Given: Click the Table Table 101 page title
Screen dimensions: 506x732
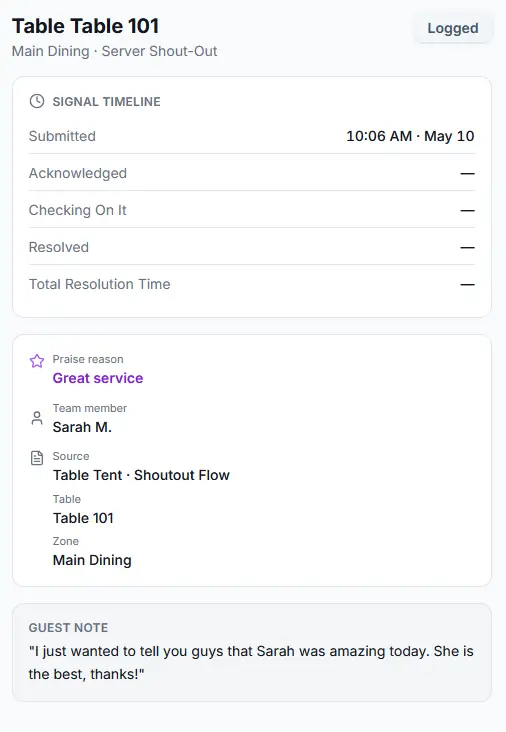Looking at the screenshot, I should pos(85,26).
